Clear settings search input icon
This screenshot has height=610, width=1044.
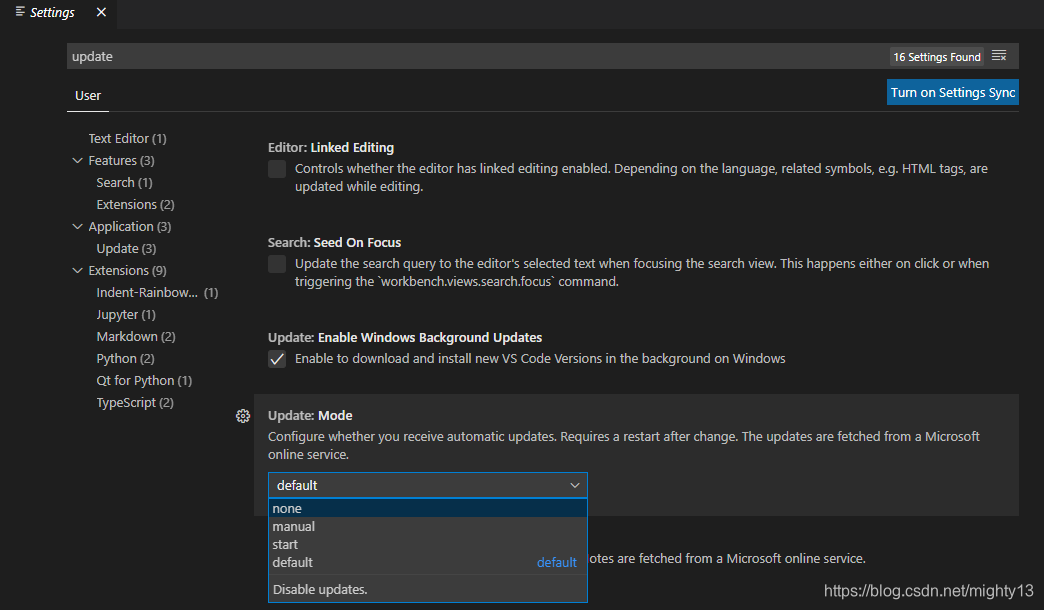pos(999,56)
